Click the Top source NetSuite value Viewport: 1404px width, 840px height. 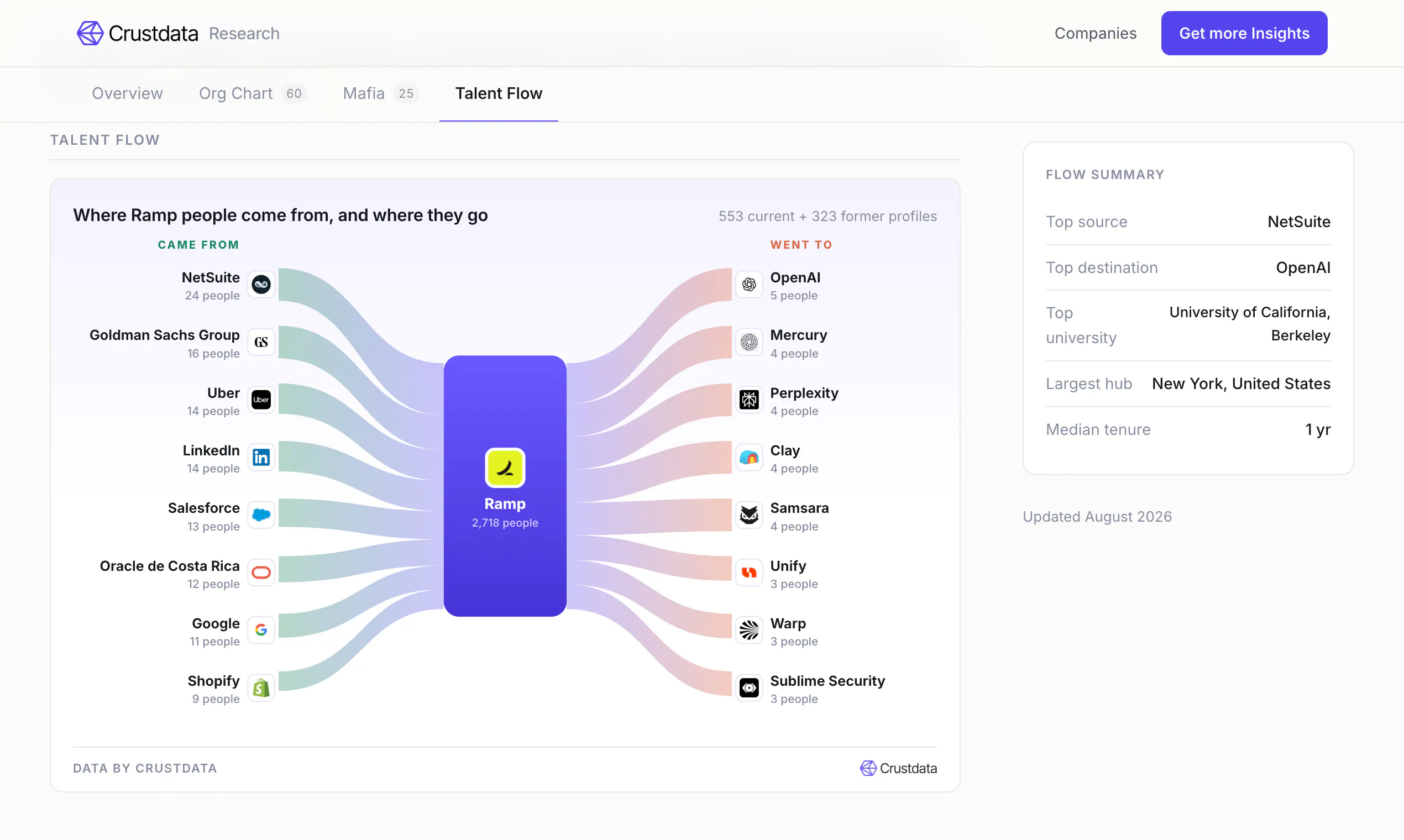pos(1299,222)
